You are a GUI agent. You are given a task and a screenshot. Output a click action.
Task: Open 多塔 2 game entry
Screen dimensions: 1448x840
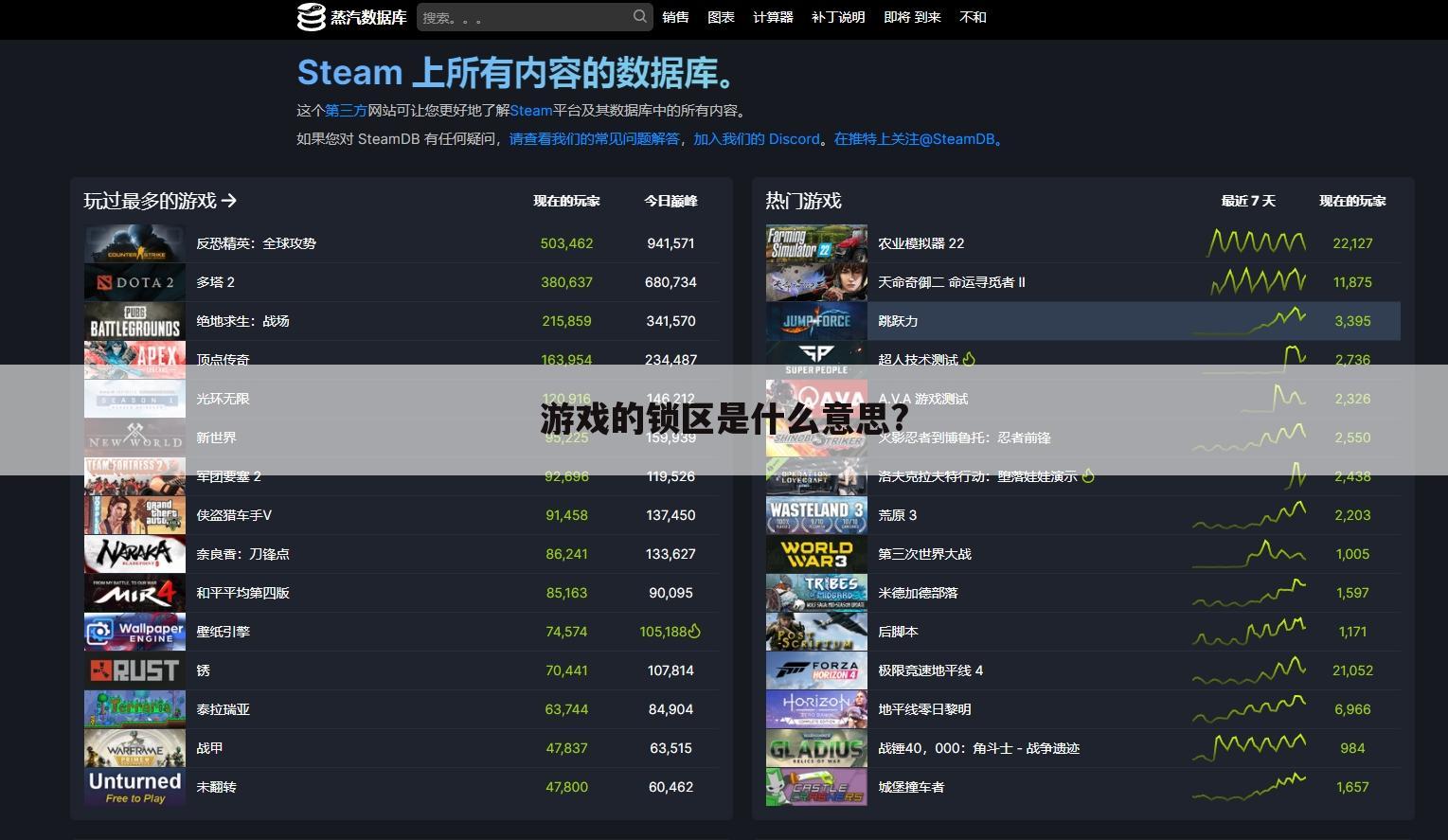(215, 282)
